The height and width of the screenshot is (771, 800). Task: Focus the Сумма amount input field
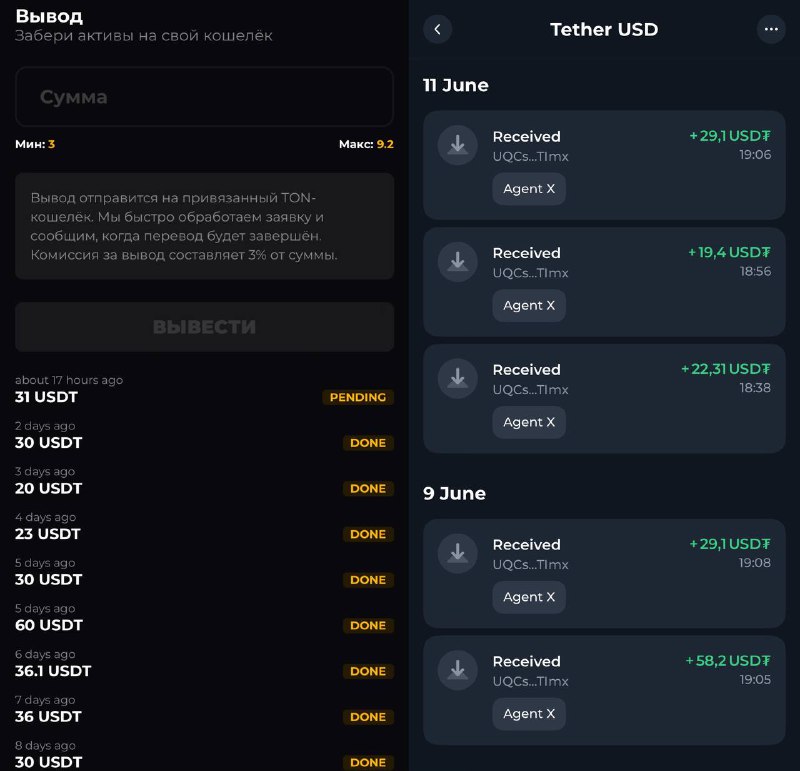pos(204,96)
